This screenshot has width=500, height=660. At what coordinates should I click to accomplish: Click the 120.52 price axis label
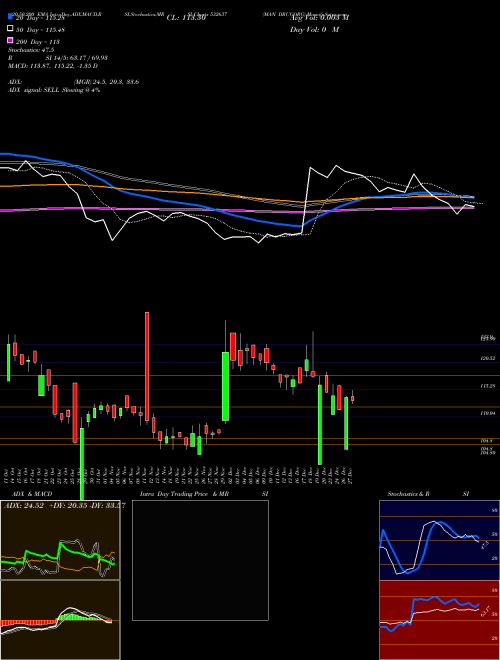(488, 358)
